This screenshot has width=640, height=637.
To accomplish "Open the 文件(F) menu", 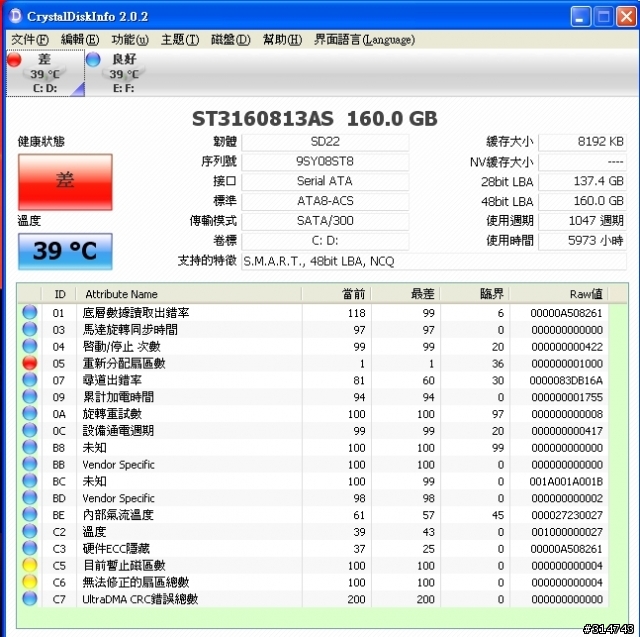I will [x=30, y=40].
